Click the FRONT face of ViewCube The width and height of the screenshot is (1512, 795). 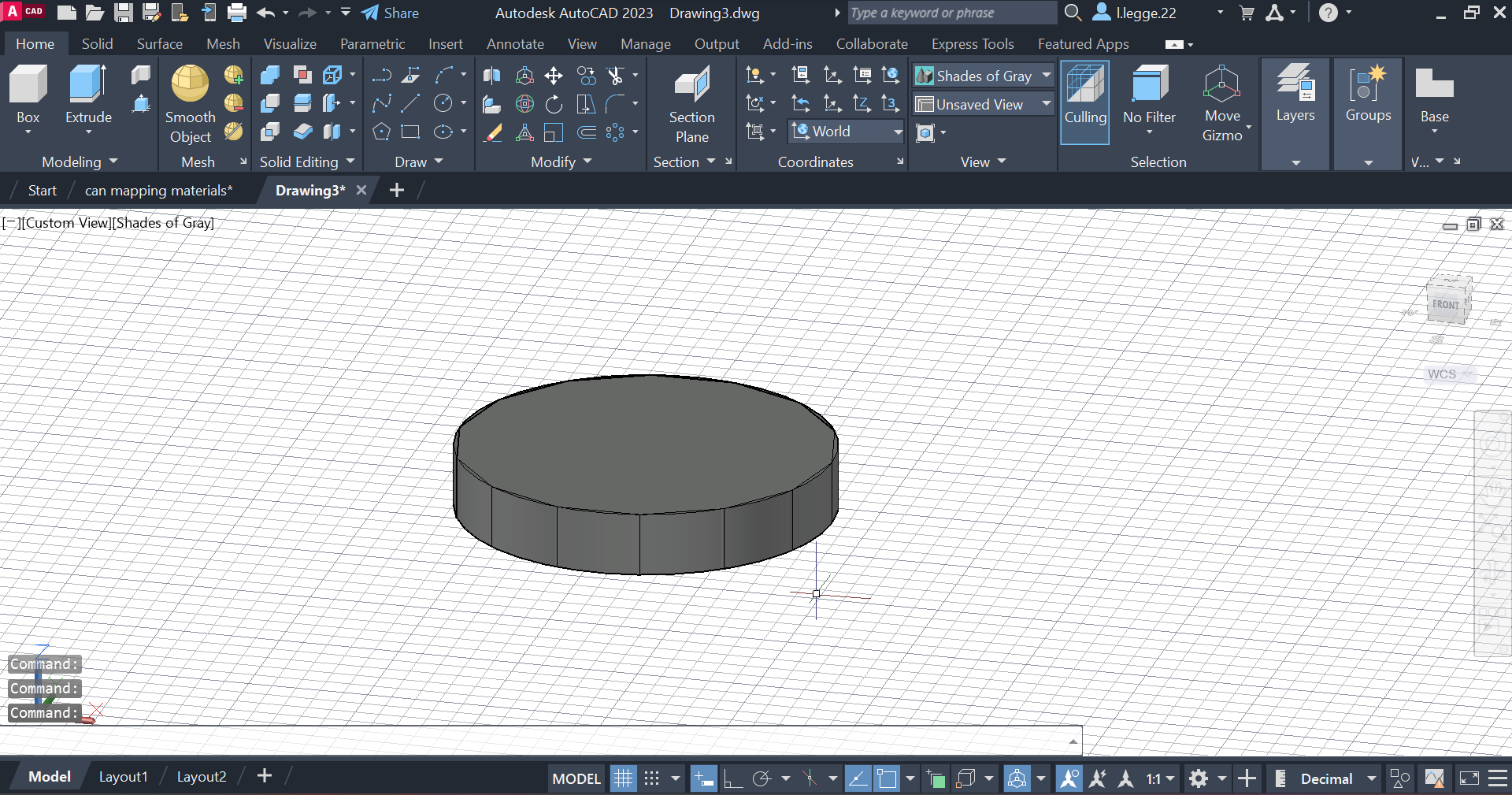1445,305
